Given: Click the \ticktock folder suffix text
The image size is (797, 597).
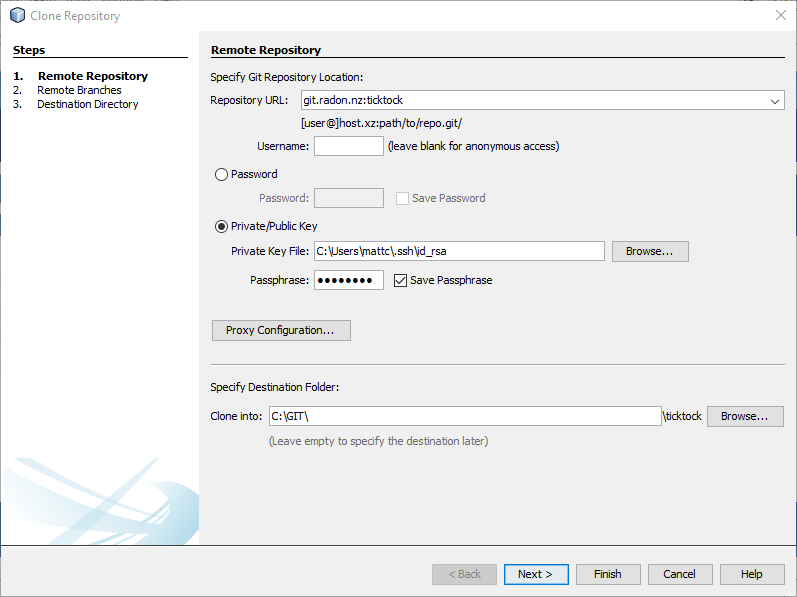Looking at the screenshot, I should [682, 416].
